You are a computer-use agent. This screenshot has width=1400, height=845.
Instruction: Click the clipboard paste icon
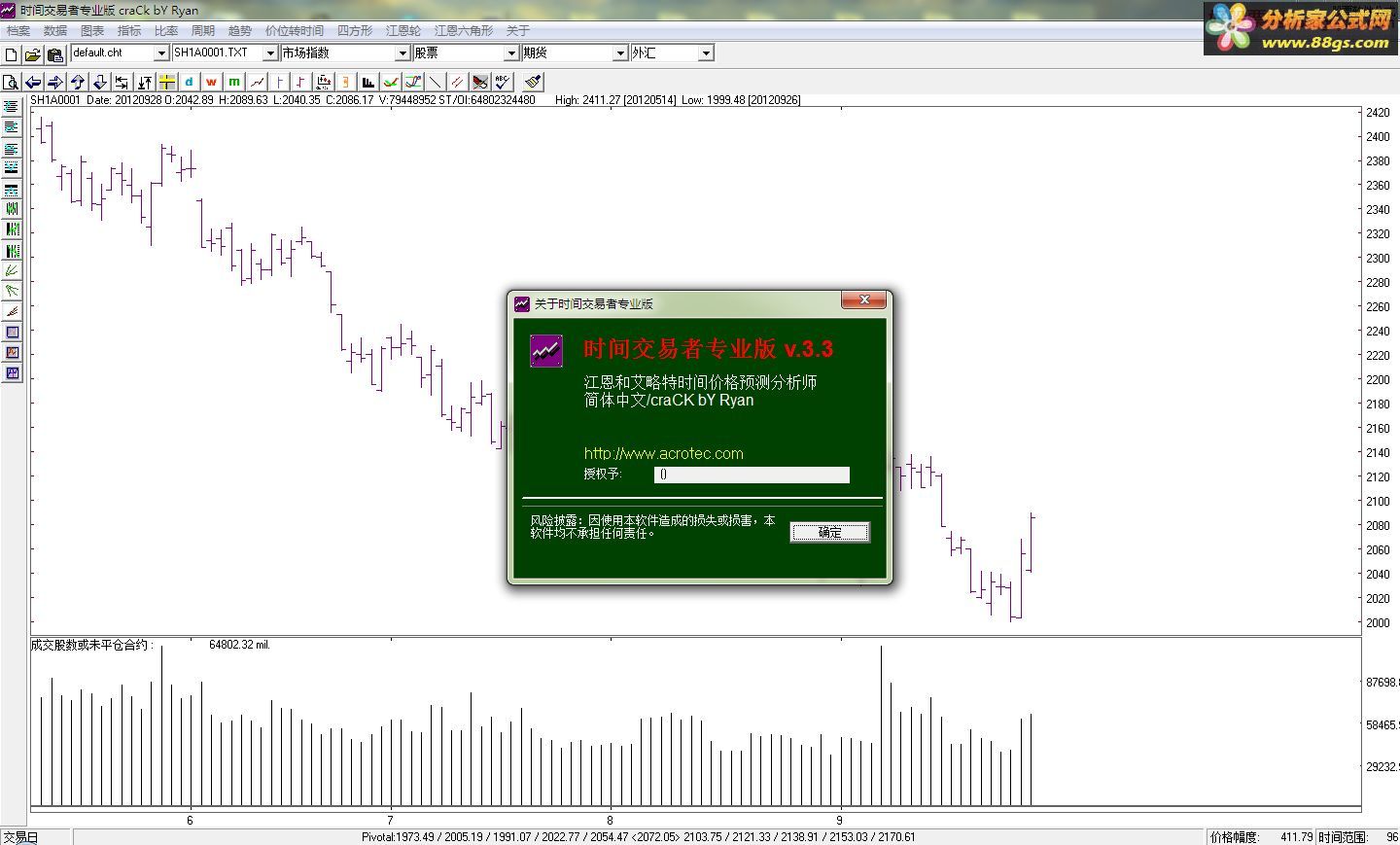54,54
